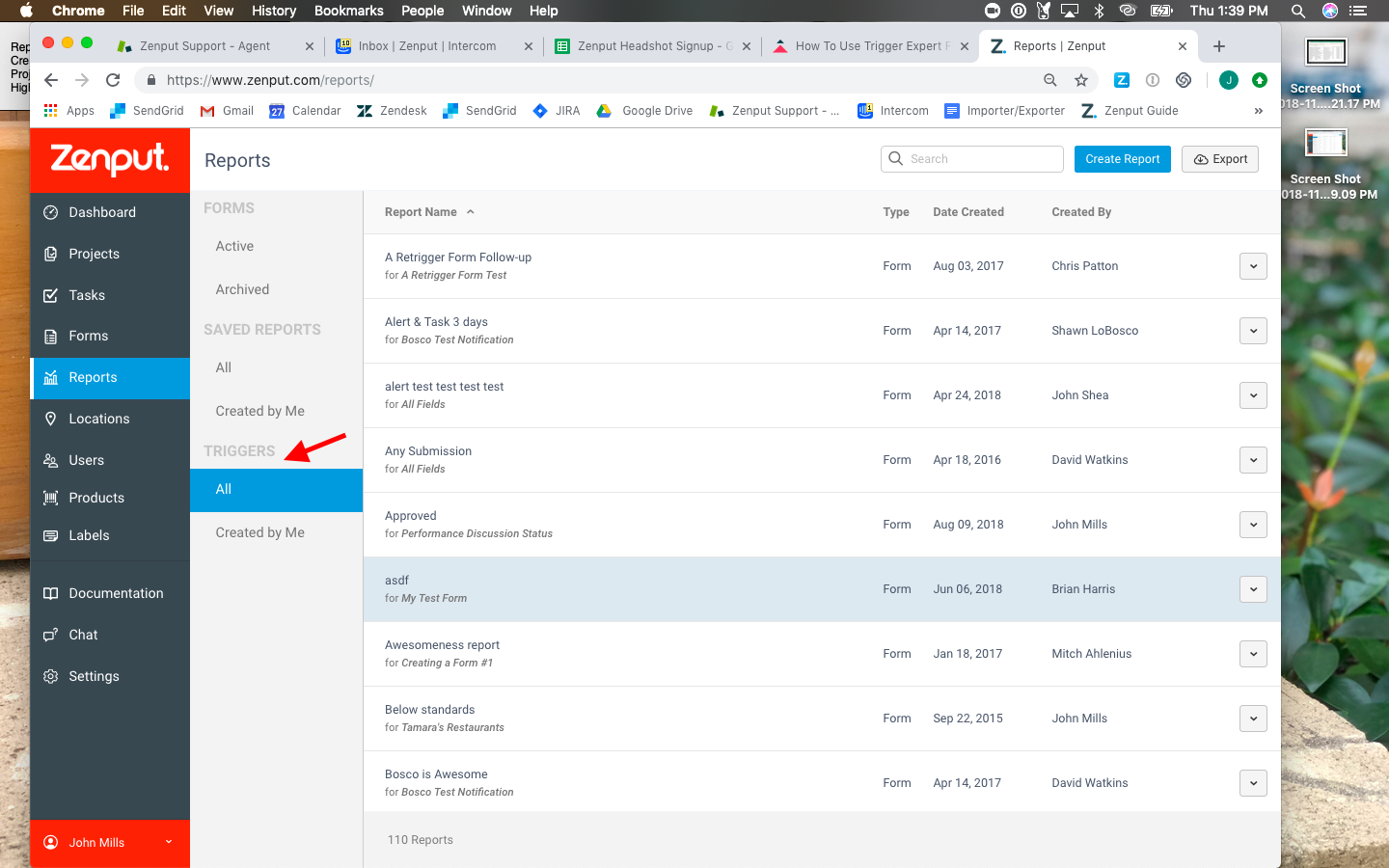Click the Zenput extension icon in toolbar
1389x868 pixels.
[x=1121, y=80]
